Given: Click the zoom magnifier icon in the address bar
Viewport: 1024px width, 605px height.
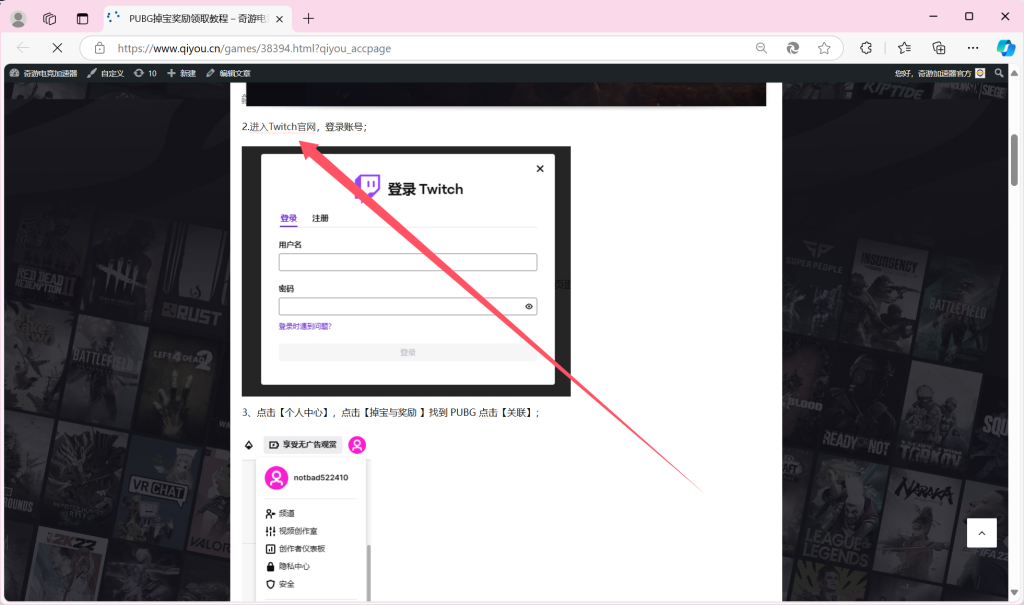Looking at the screenshot, I should [761, 48].
